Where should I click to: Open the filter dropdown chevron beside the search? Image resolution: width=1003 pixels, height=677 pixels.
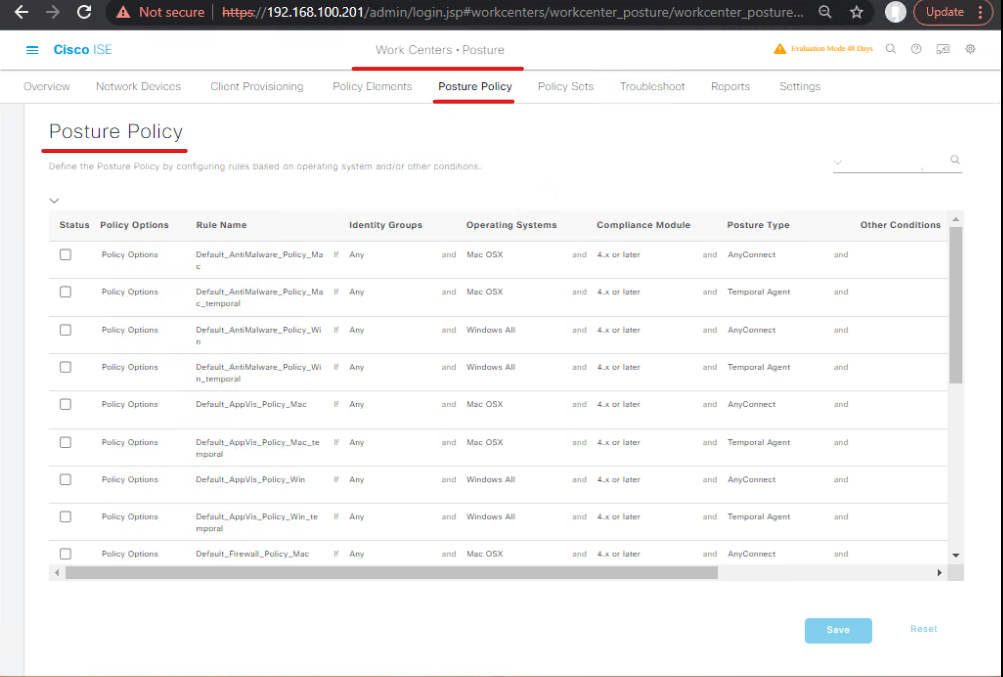click(x=838, y=163)
